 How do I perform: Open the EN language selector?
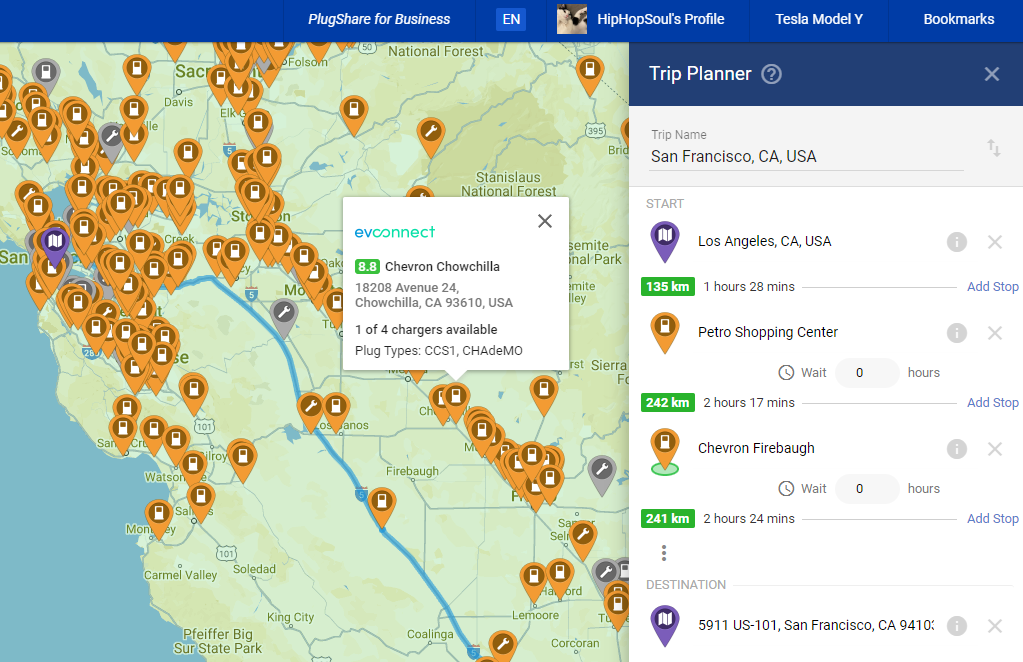point(510,19)
